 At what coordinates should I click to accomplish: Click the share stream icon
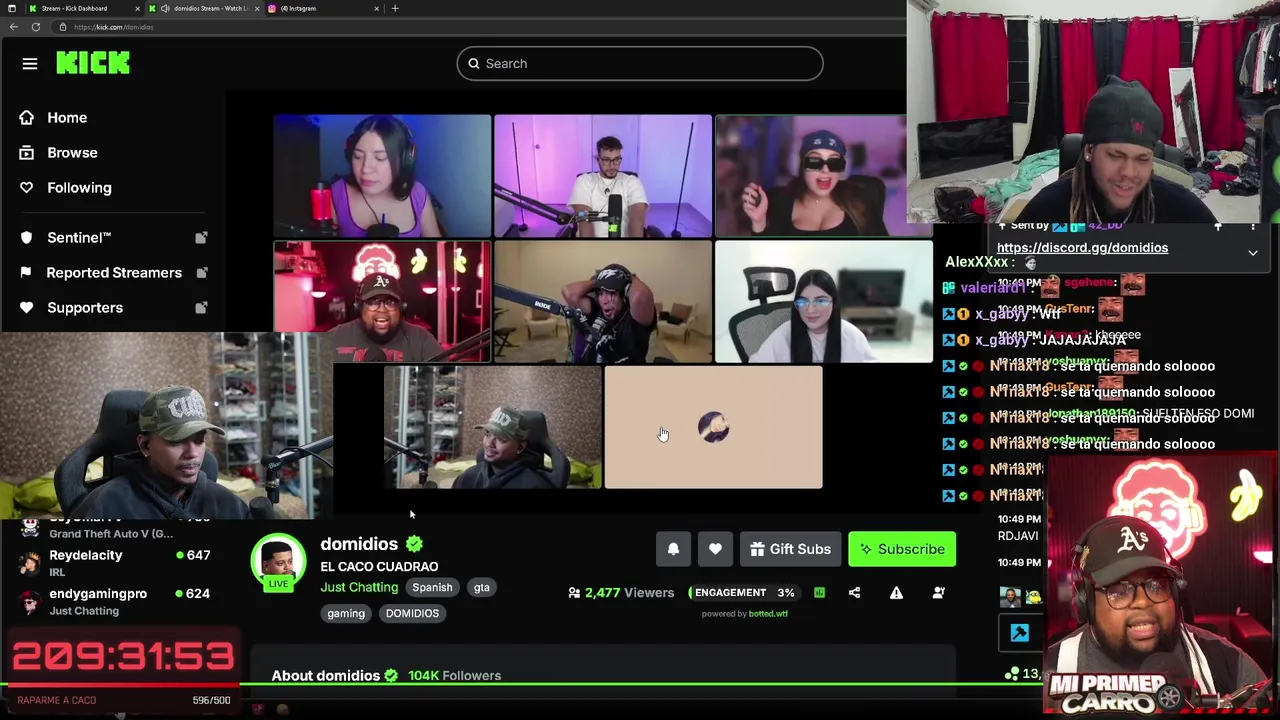pos(854,593)
